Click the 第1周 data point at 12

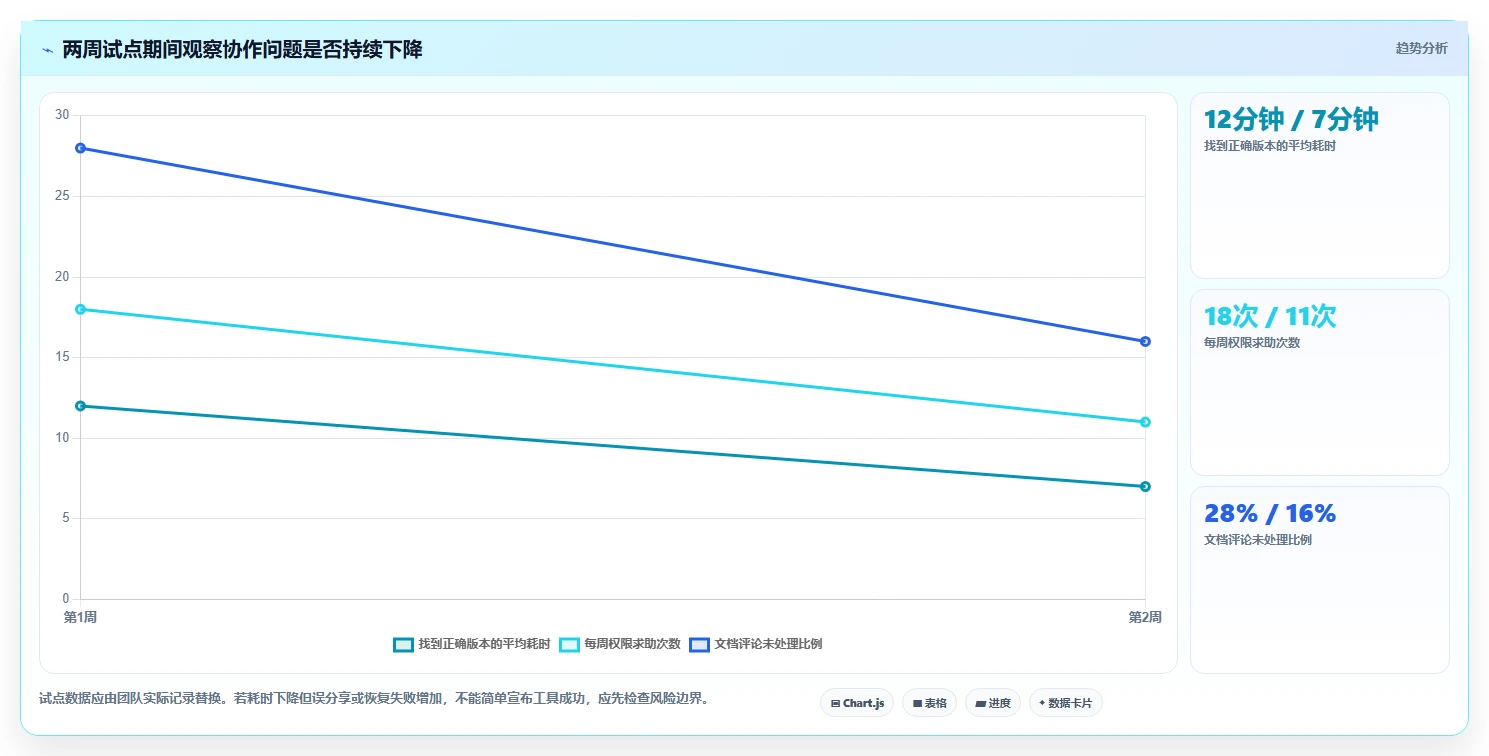pyautogui.click(x=80, y=406)
